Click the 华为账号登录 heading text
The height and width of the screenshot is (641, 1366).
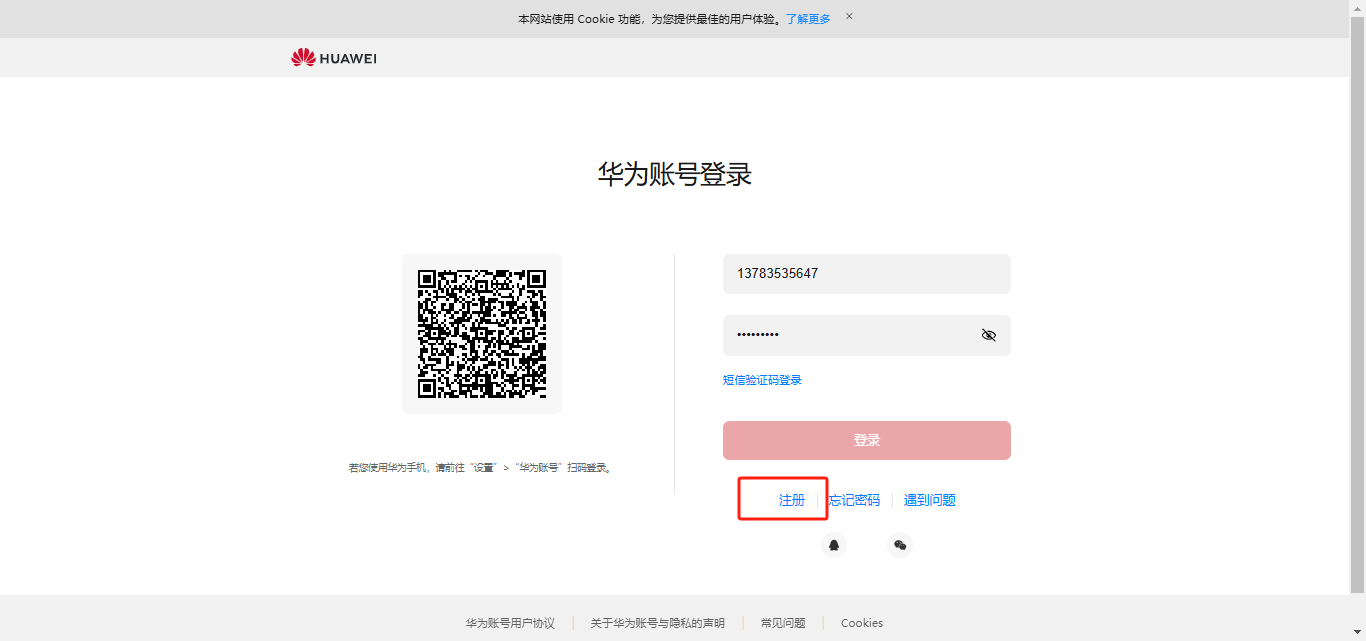(x=675, y=175)
